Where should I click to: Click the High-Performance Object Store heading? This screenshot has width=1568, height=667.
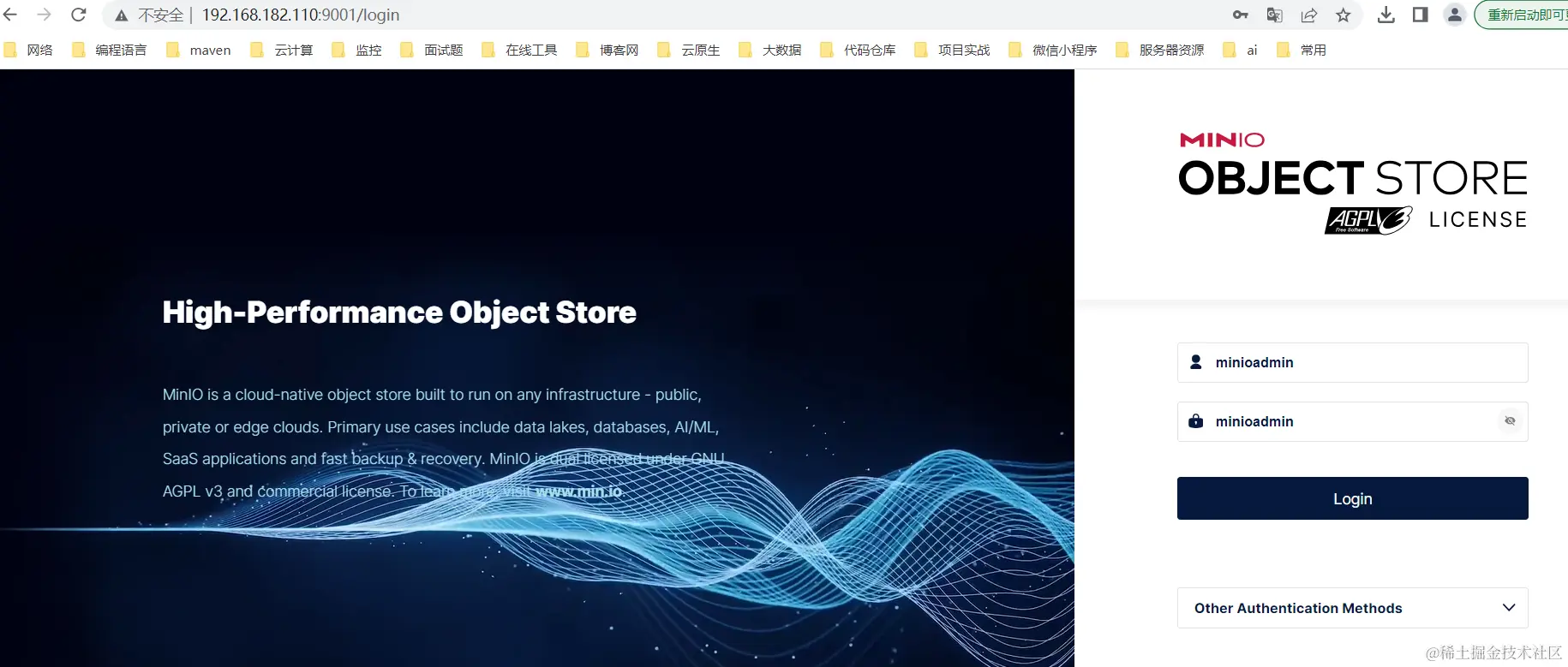399,313
